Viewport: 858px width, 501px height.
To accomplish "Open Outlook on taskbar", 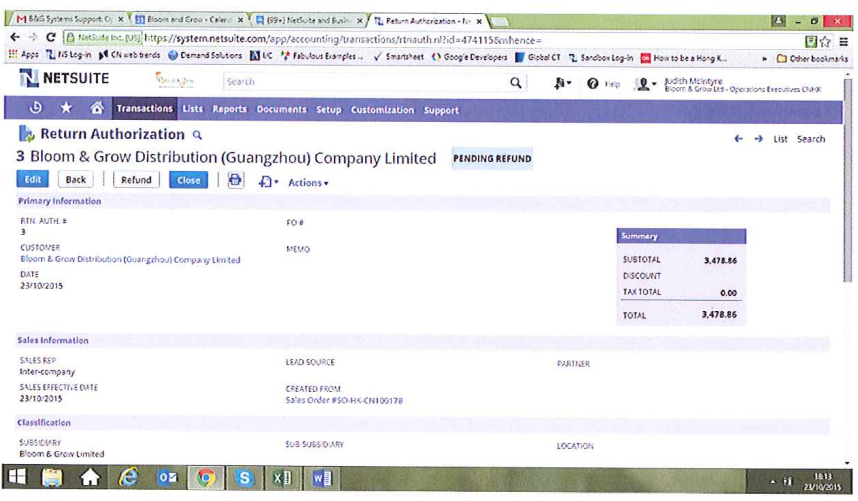I will pyautogui.click(x=167, y=478).
